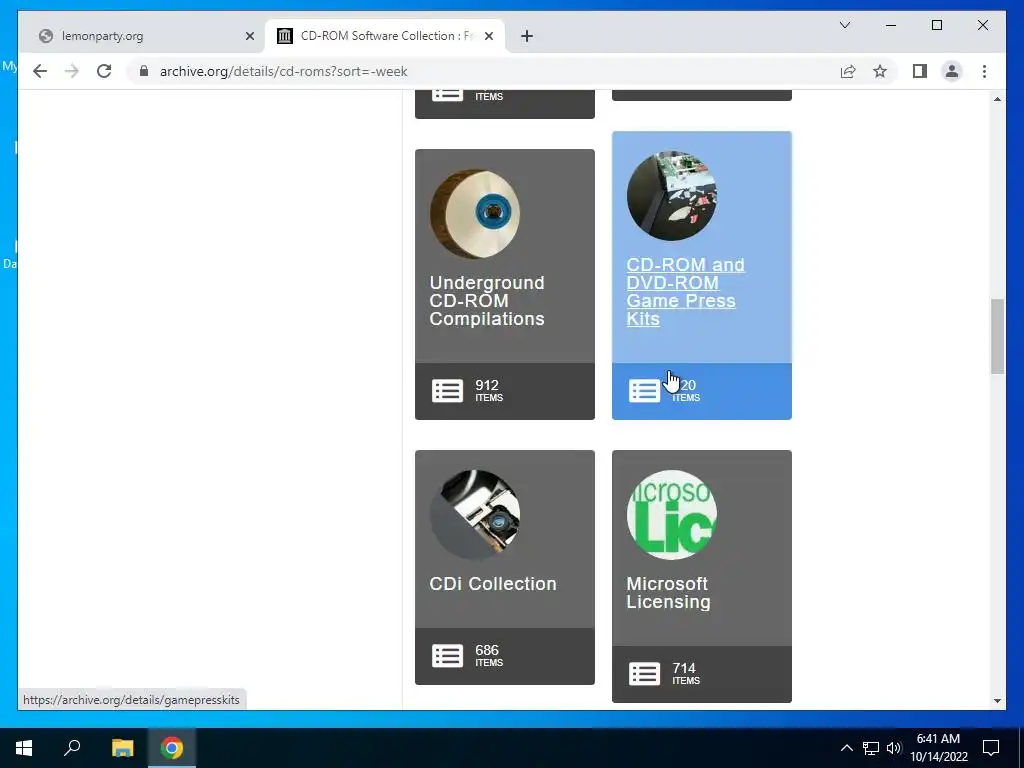The height and width of the screenshot is (768, 1024).
Task: Click the Underground CD-ROM disc thumbnail
Action: [x=475, y=214]
